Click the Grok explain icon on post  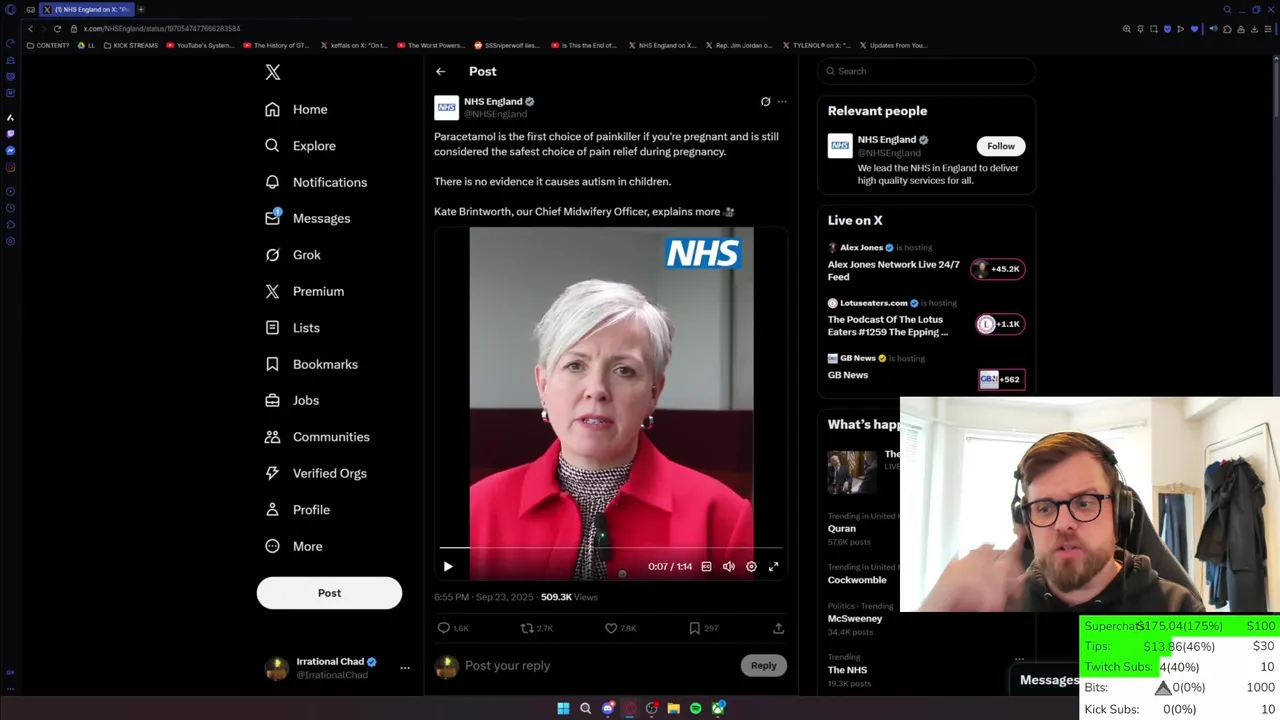click(x=765, y=101)
